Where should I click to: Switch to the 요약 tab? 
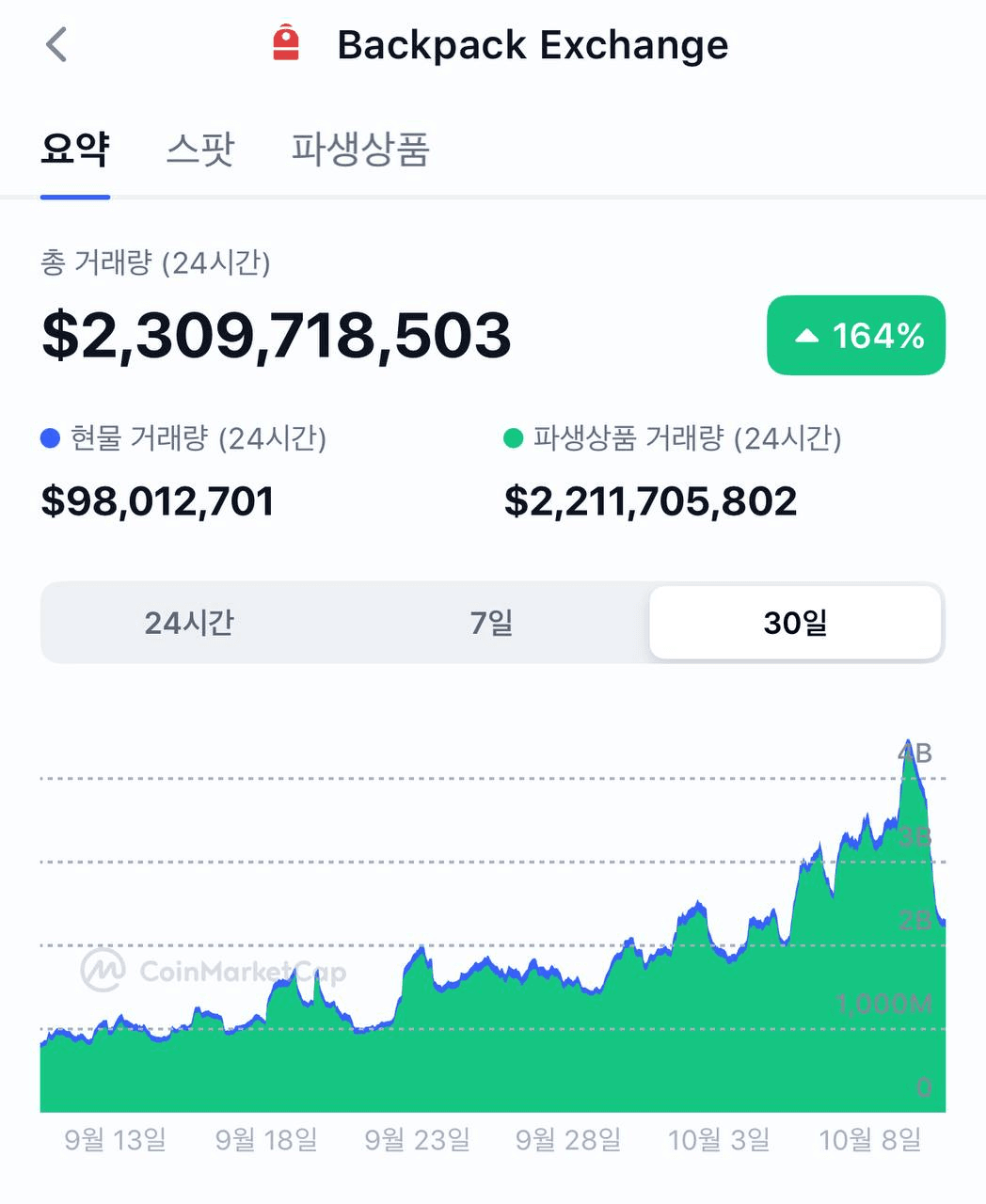75,149
